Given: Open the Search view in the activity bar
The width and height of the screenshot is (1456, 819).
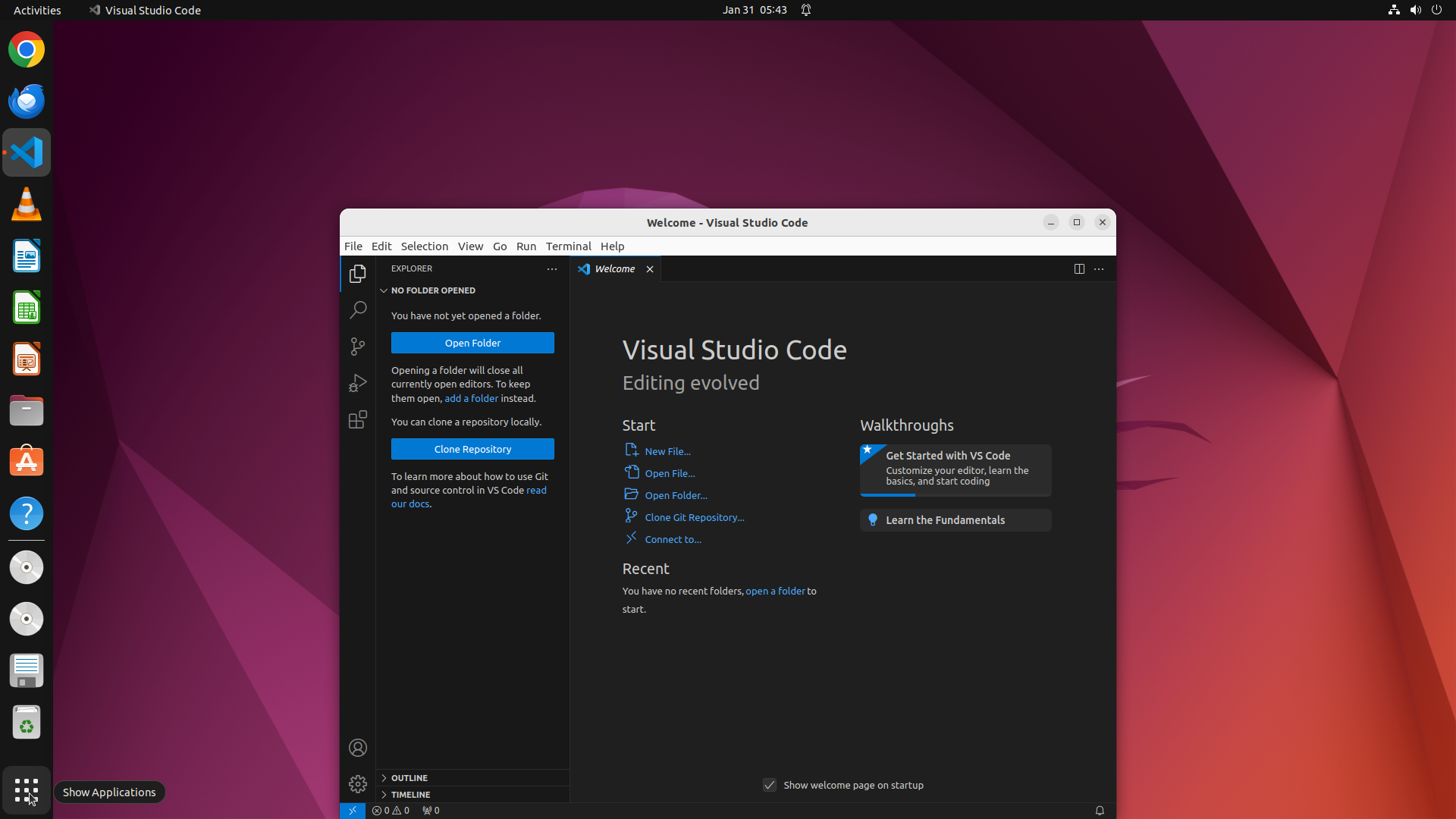Looking at the screenshot, I should click(357, 309).
